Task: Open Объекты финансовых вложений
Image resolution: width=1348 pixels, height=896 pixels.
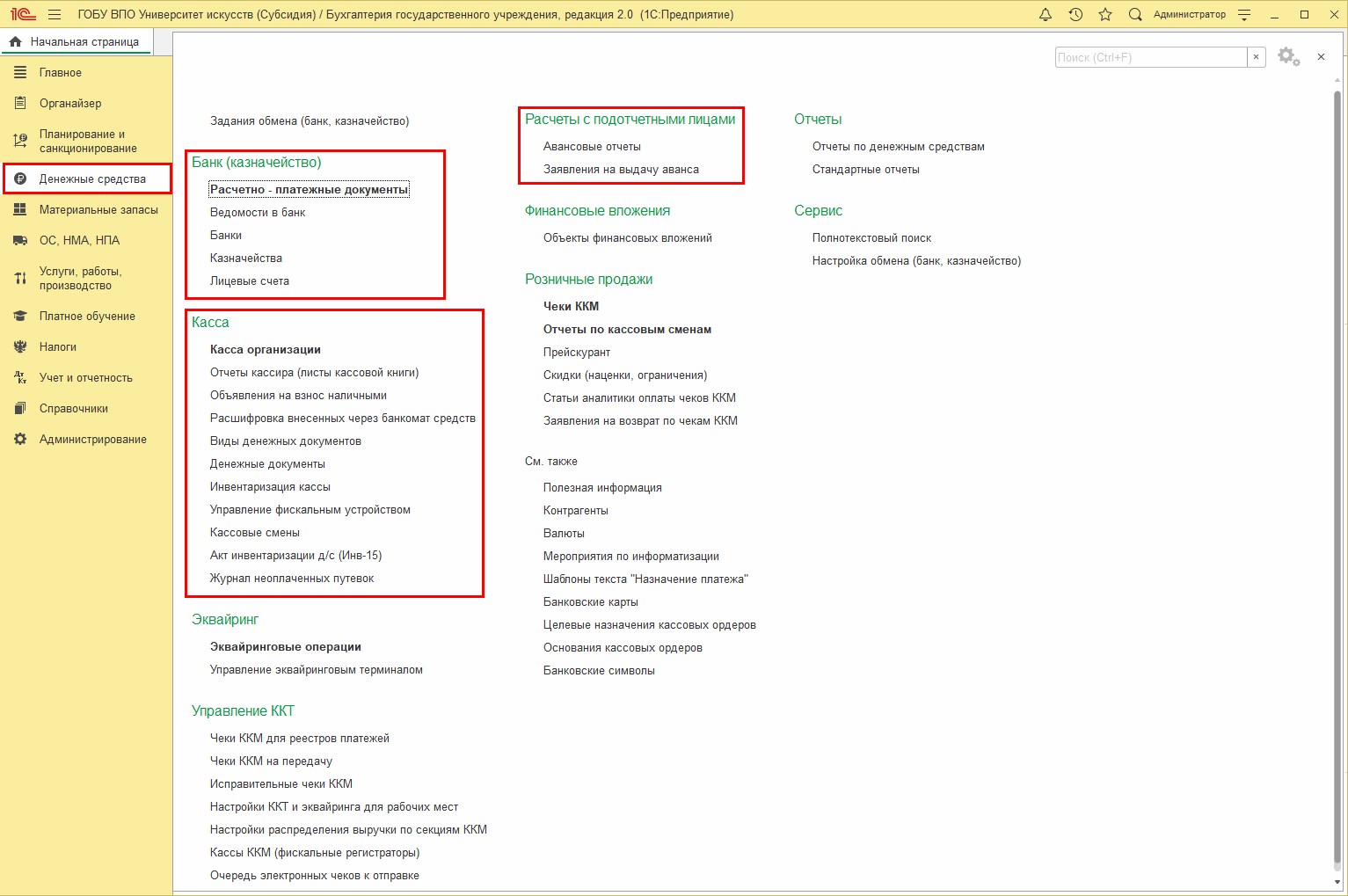Action: 628,237
